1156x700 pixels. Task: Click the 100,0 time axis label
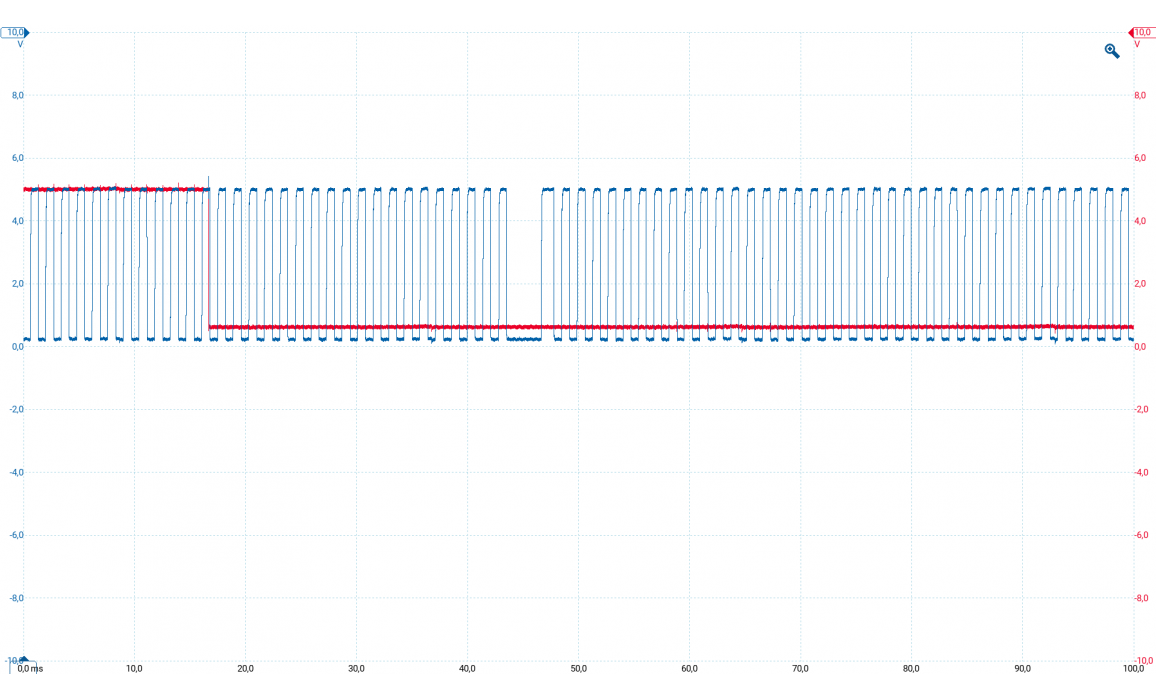(x=1132, y=668)
